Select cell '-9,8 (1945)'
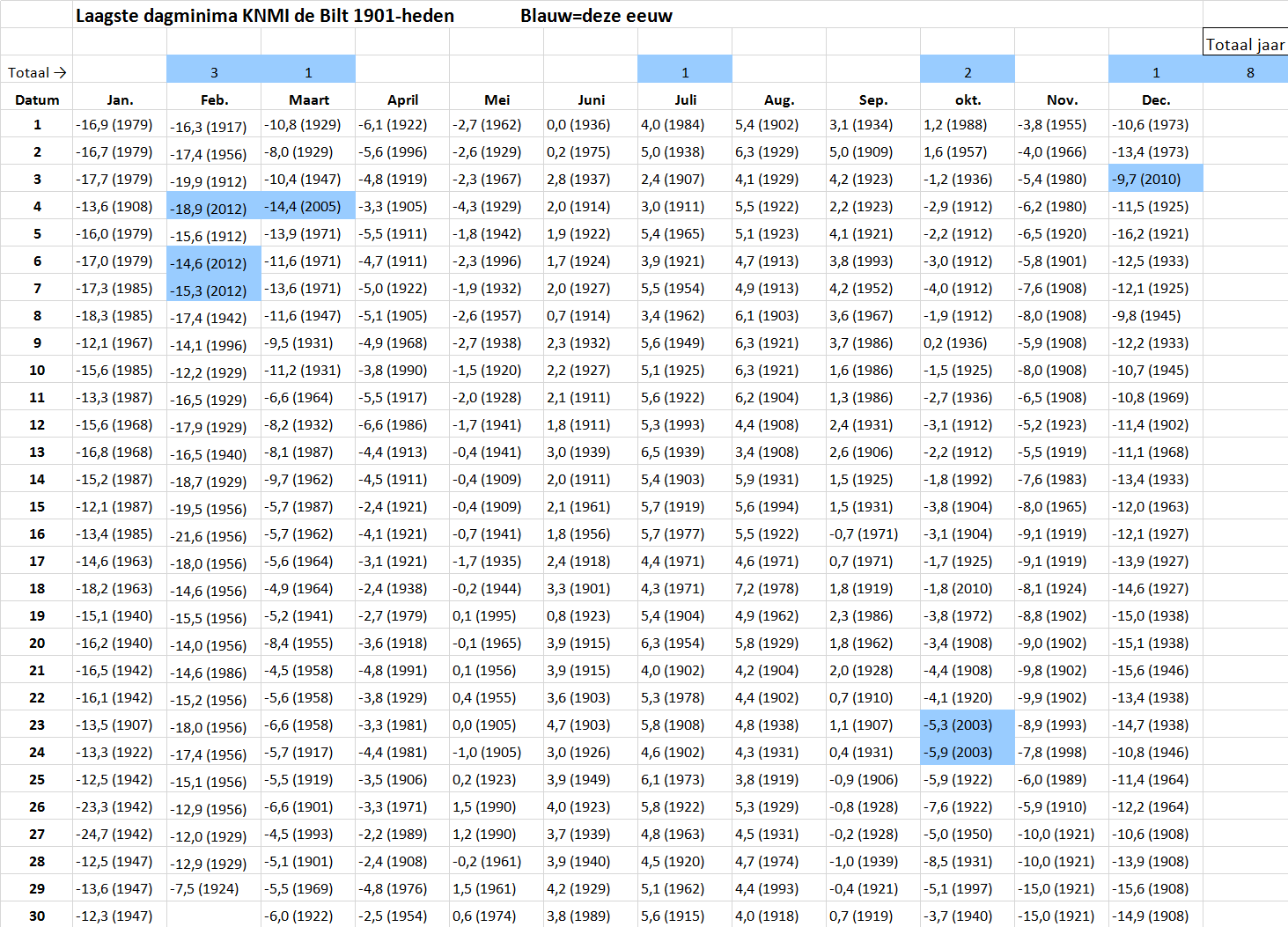 click(x=1156, y=315)
